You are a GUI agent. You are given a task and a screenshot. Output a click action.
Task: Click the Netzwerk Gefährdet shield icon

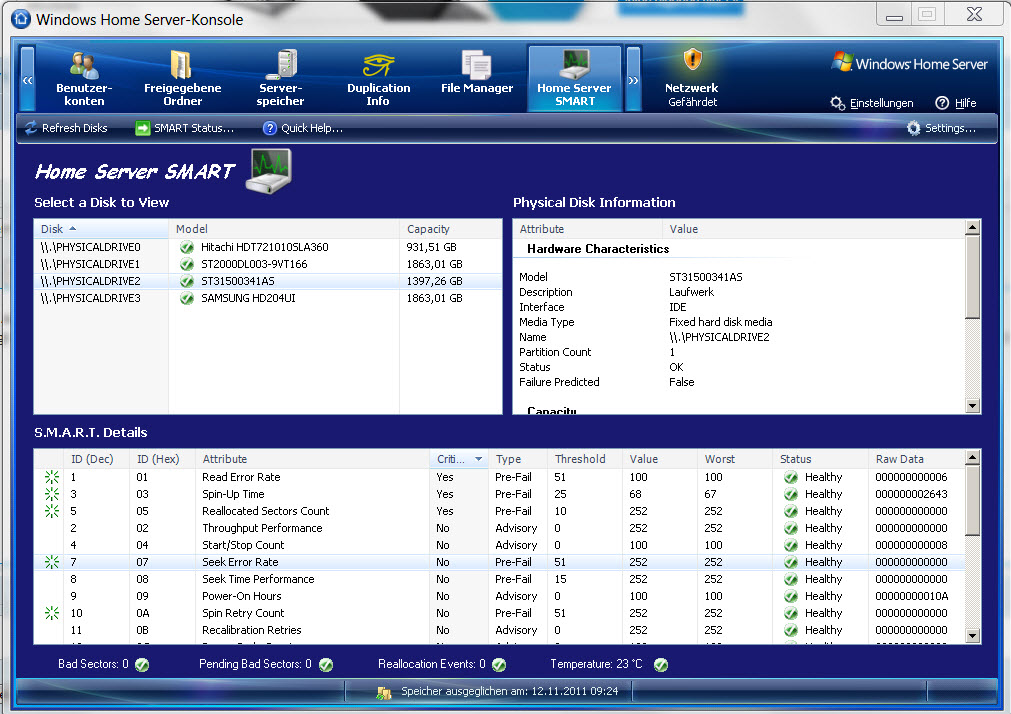(x=692, y=60)
